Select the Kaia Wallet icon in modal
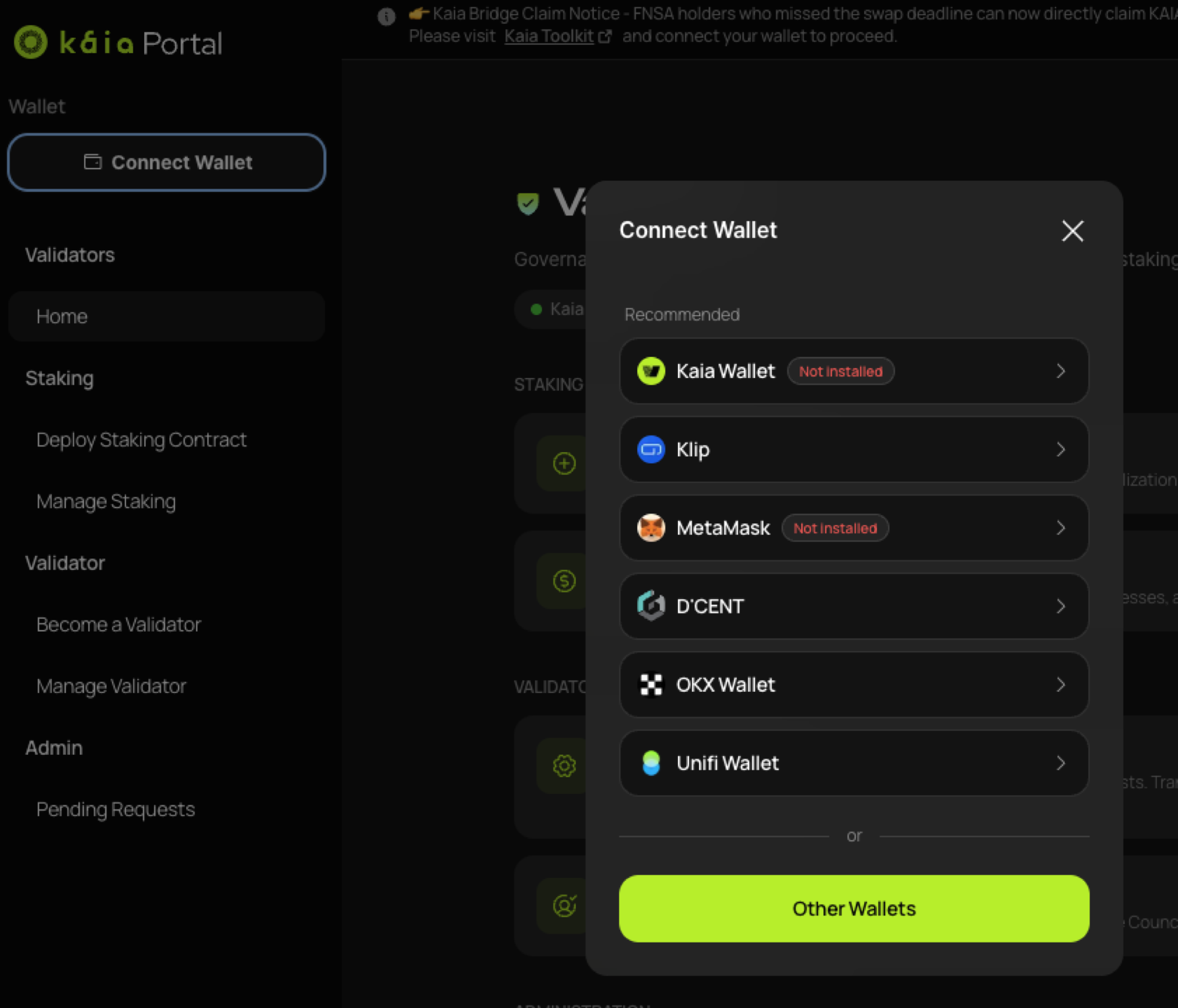 650,371
